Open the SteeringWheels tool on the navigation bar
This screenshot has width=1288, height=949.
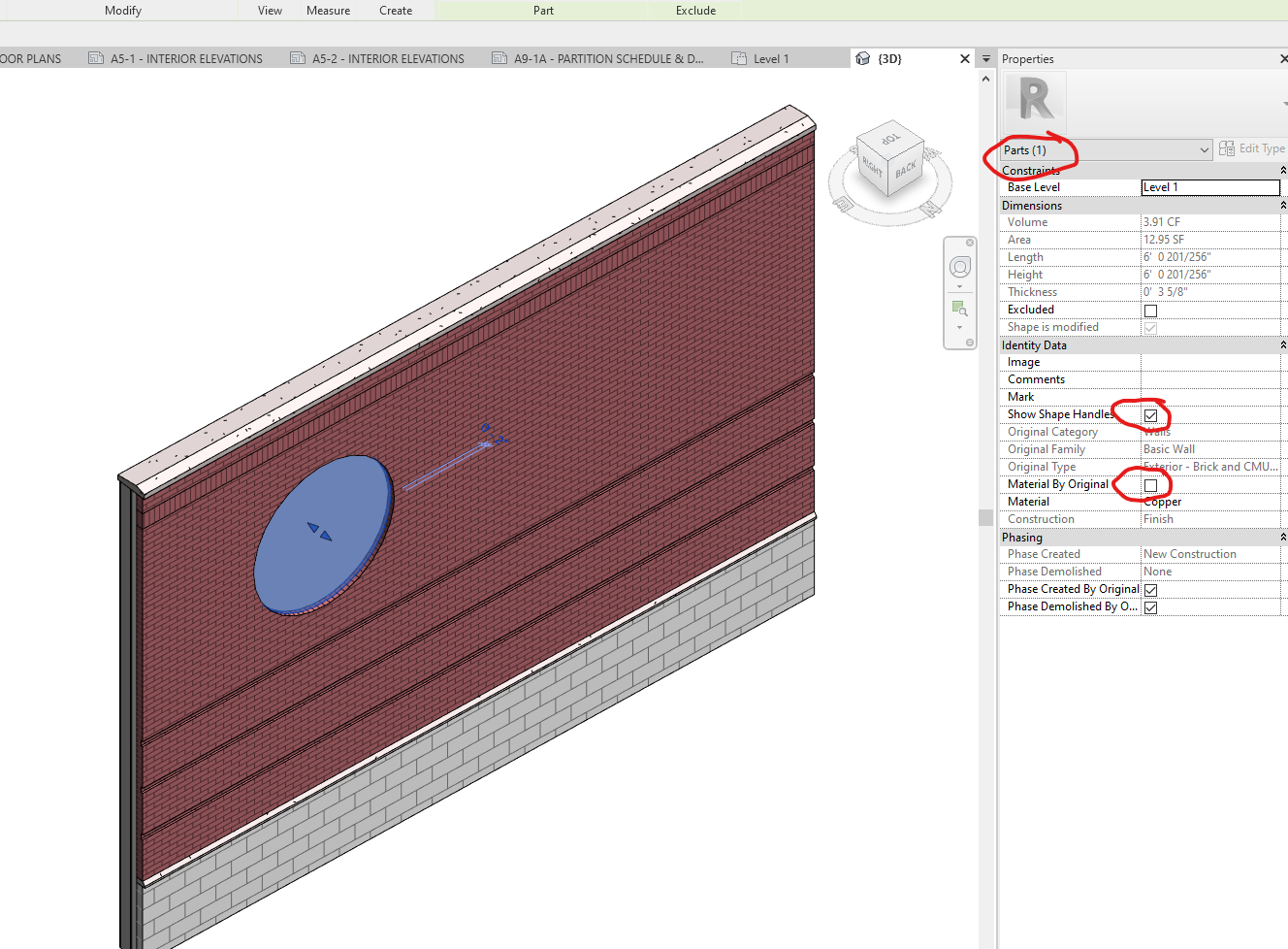pyautogui.click(x=959, y=266)
